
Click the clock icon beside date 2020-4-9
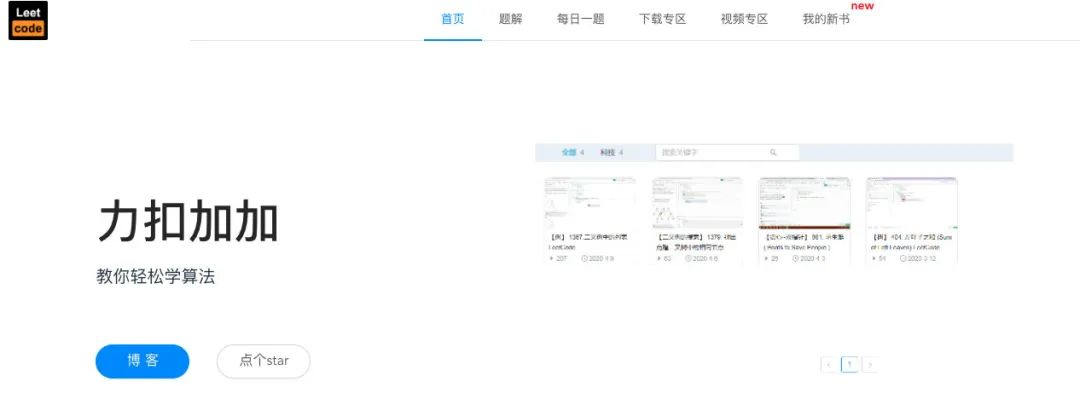(584, 259)
